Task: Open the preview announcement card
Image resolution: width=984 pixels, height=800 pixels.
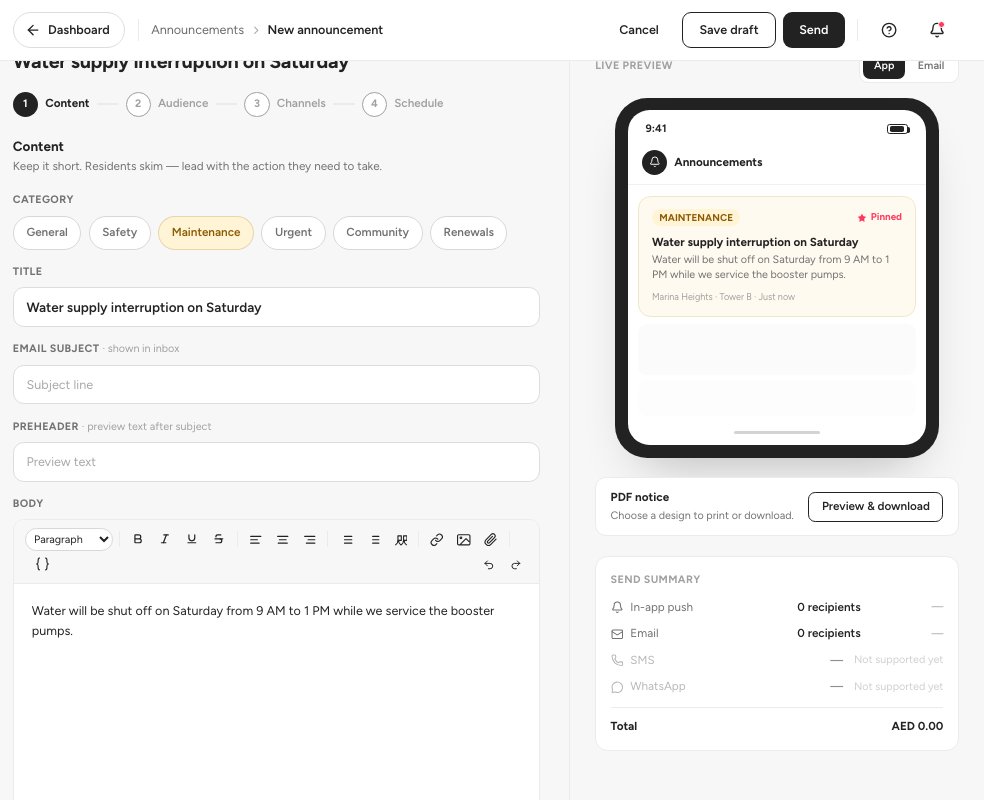Action: pyautogui.click(x=777, y=257)
